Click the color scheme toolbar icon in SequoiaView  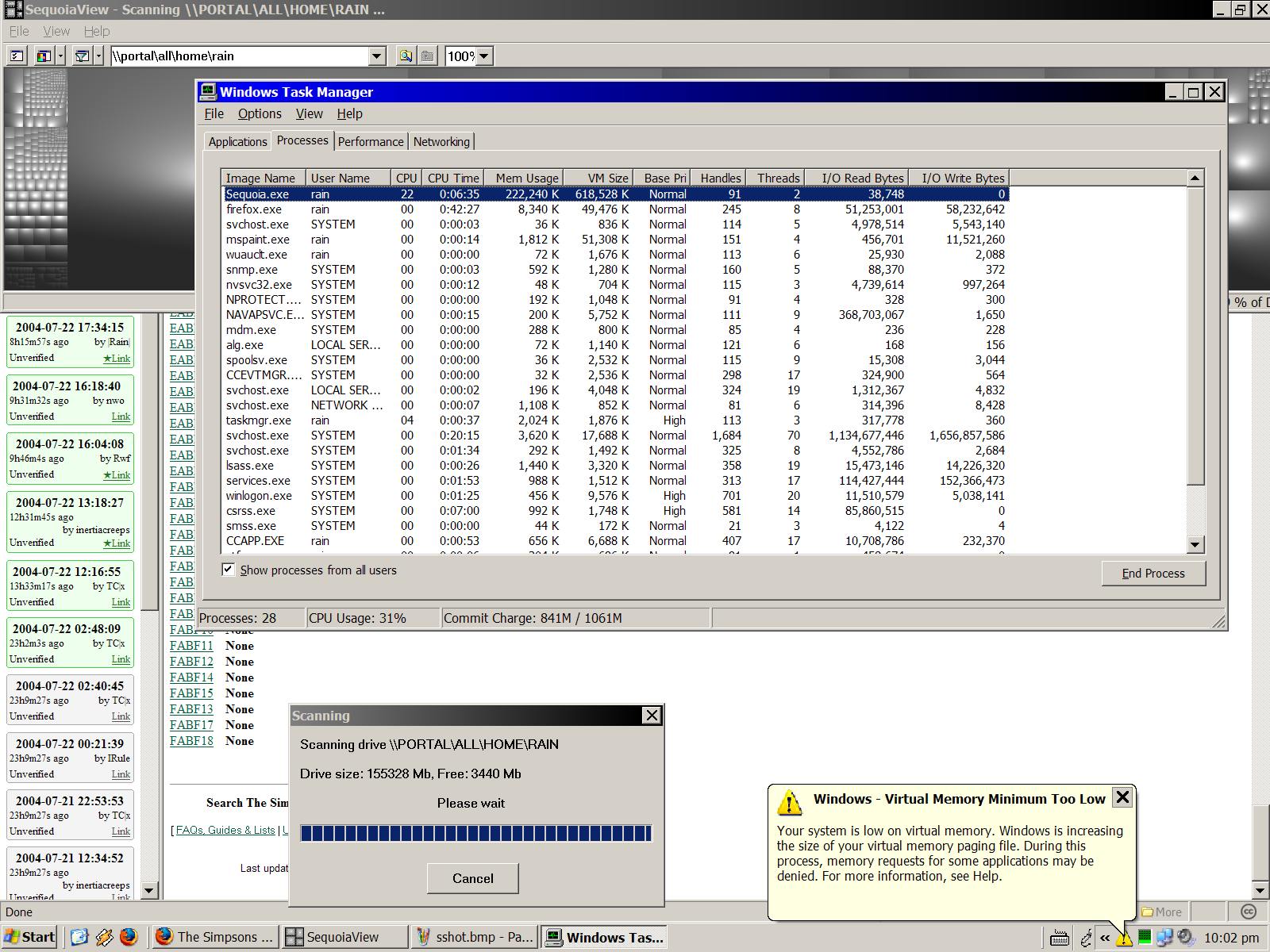pyautogui.click(x=44, y=56)
